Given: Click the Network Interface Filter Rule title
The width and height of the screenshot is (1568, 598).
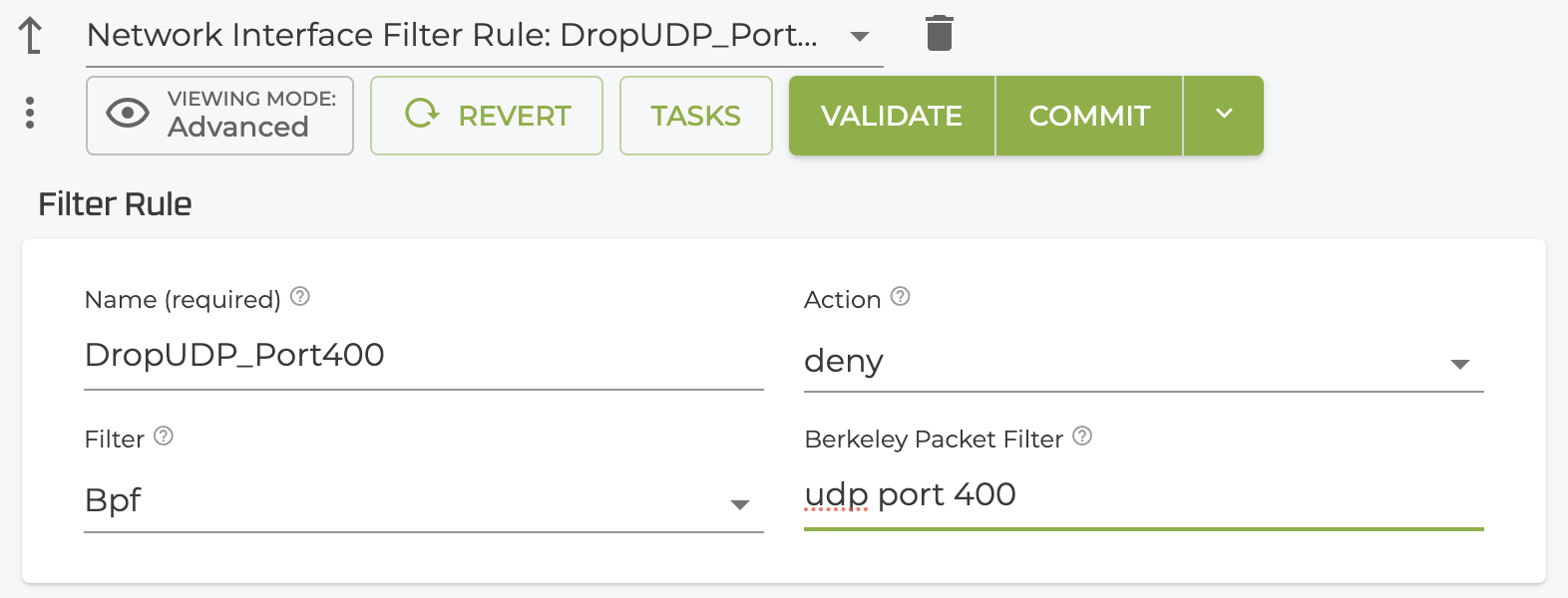Looking at the screenshot, I should [x=452, y=36].
